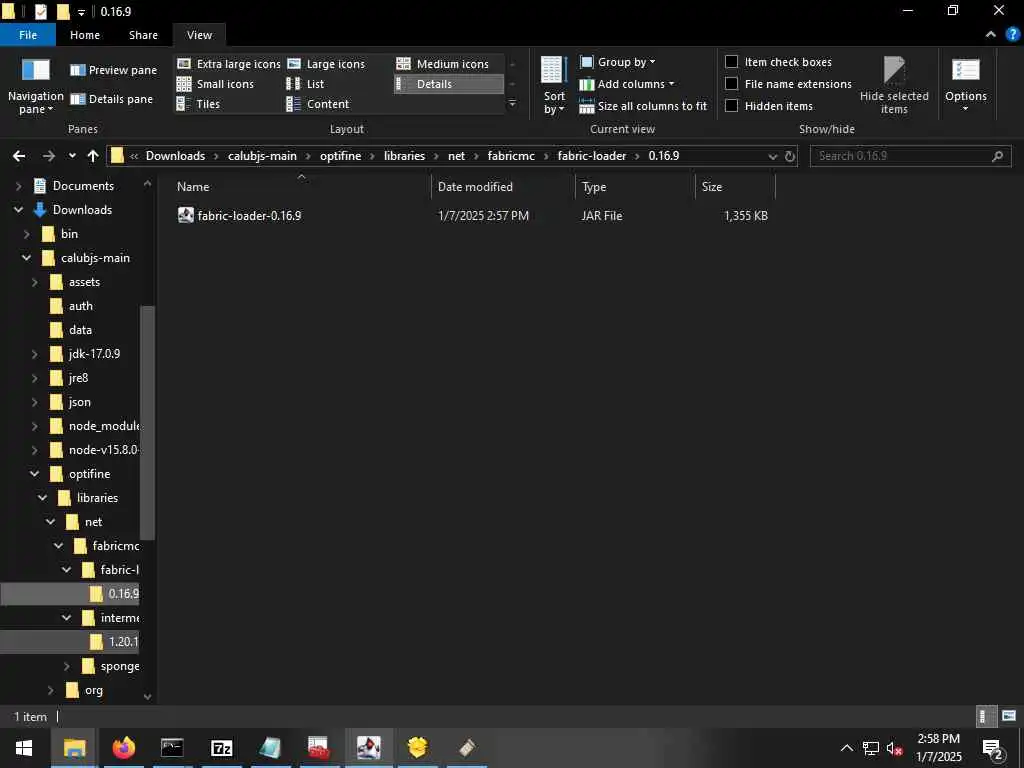Switch to the Share ribbon tab

point(143,35)
